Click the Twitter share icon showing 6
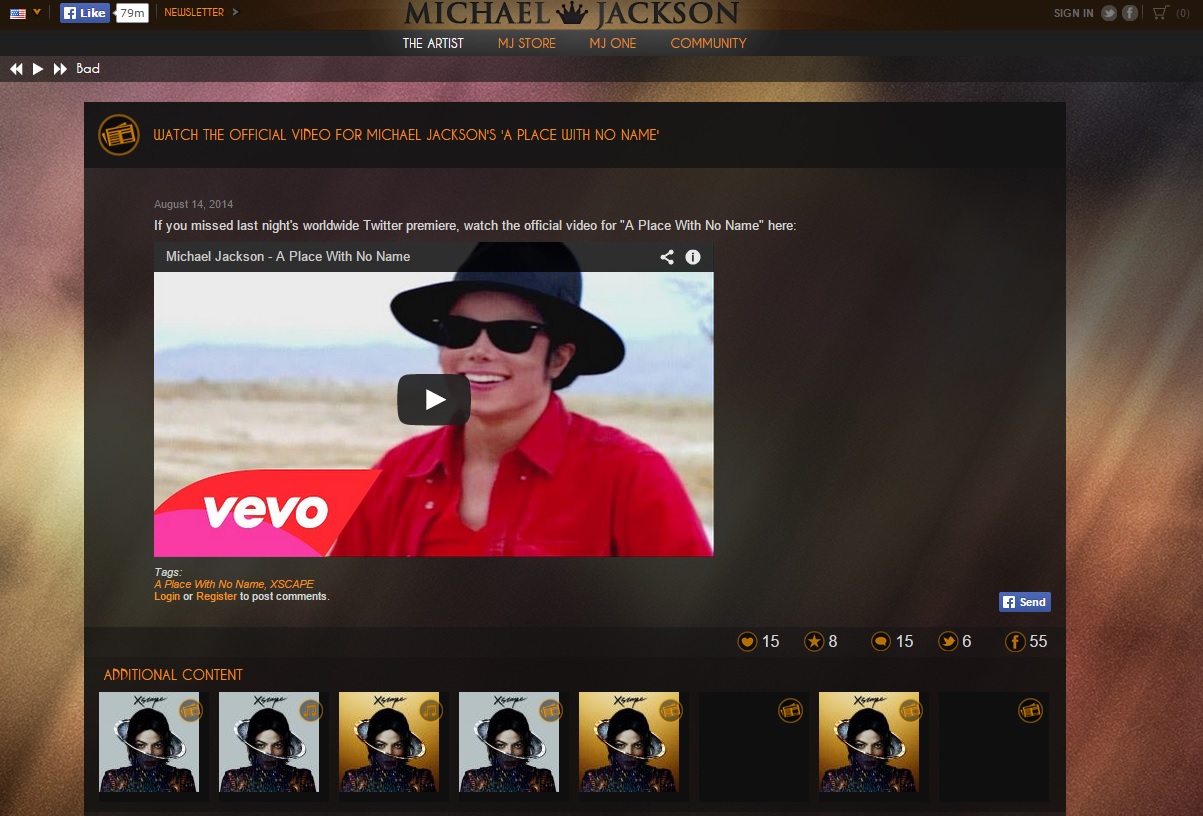Image resolution: width=1203 pixels, height=816 pixels. [948, 642]
